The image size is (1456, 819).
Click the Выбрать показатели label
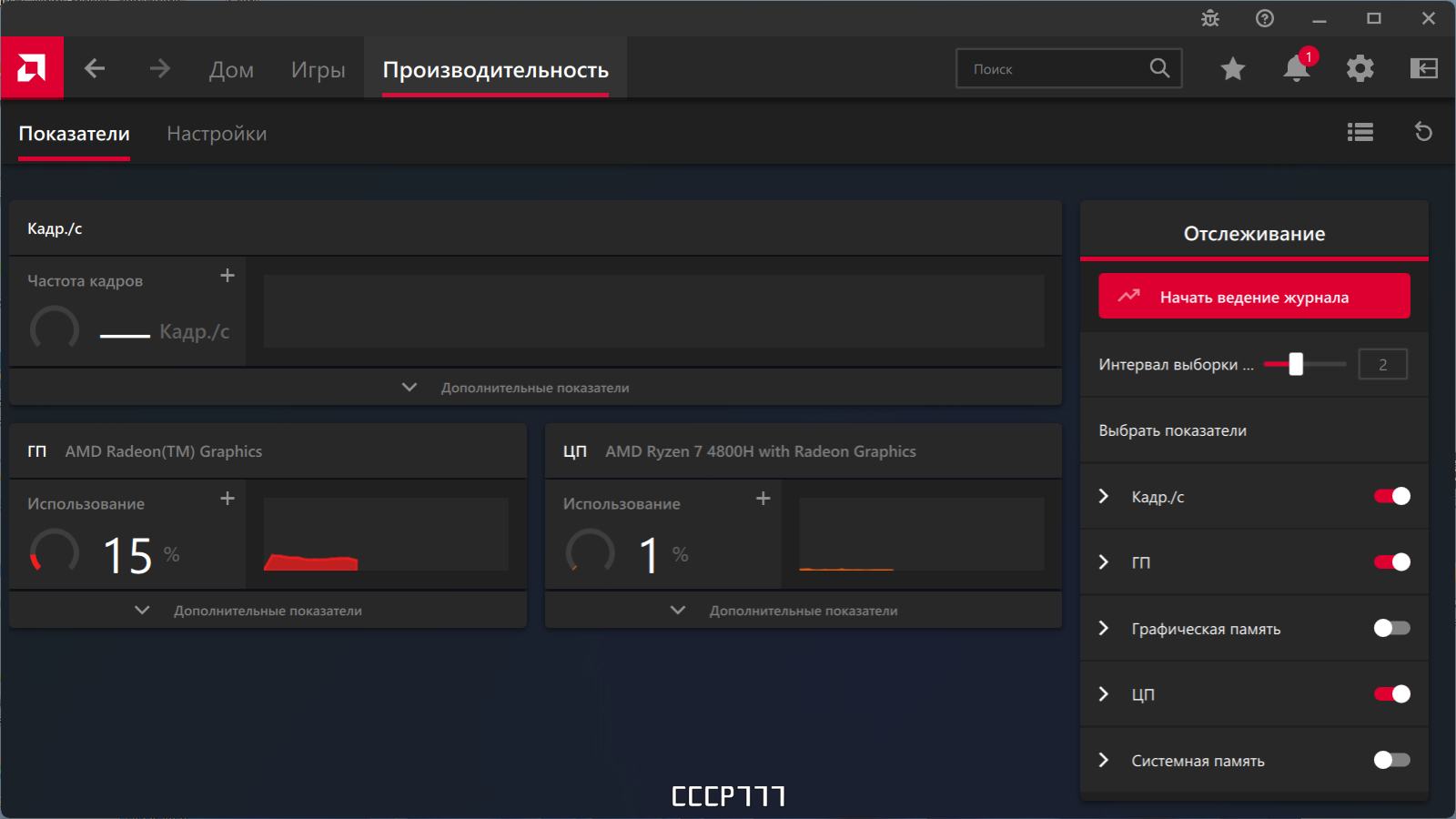(x=1172, y=430)
